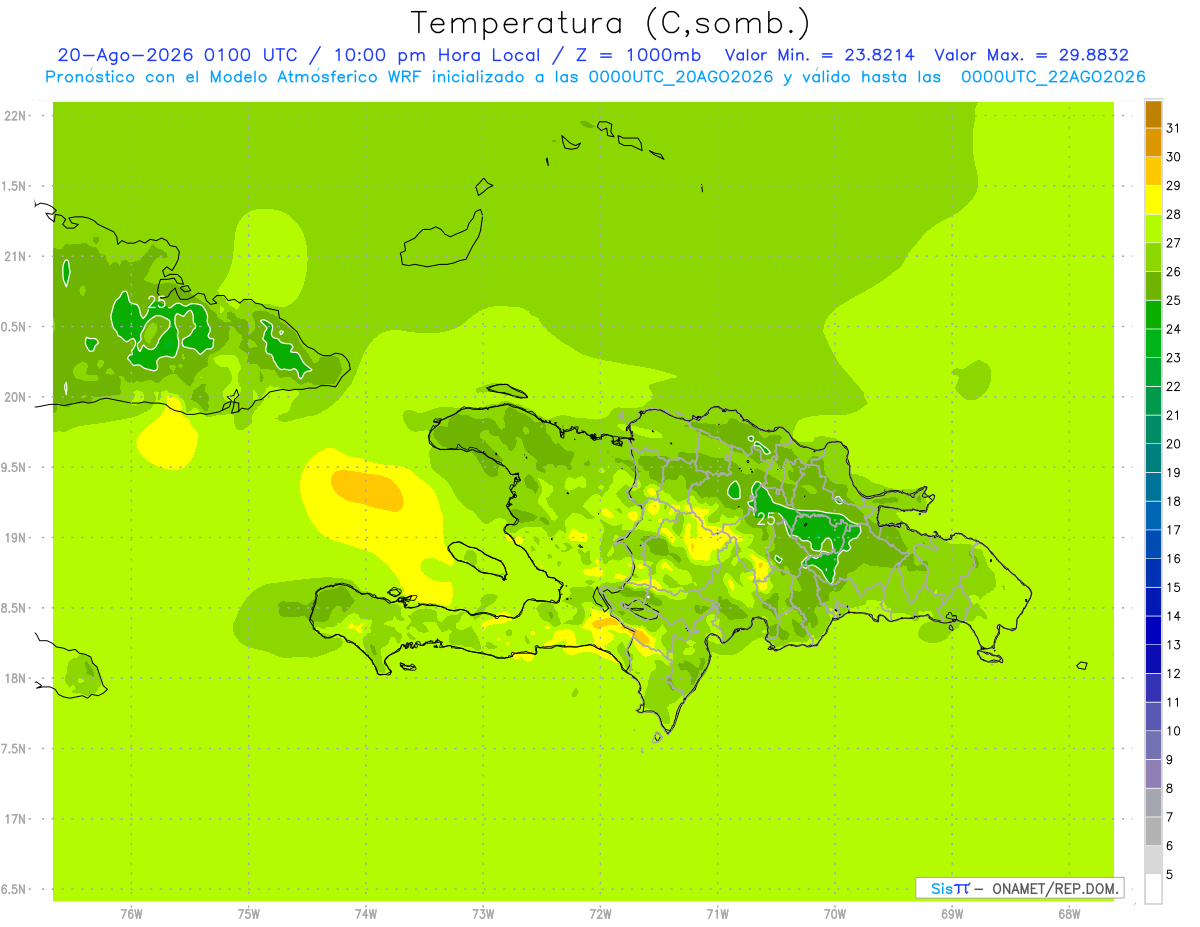Click the '76W' longitude label
This screenshot has width=1200, height=927.
pos(131,914)
